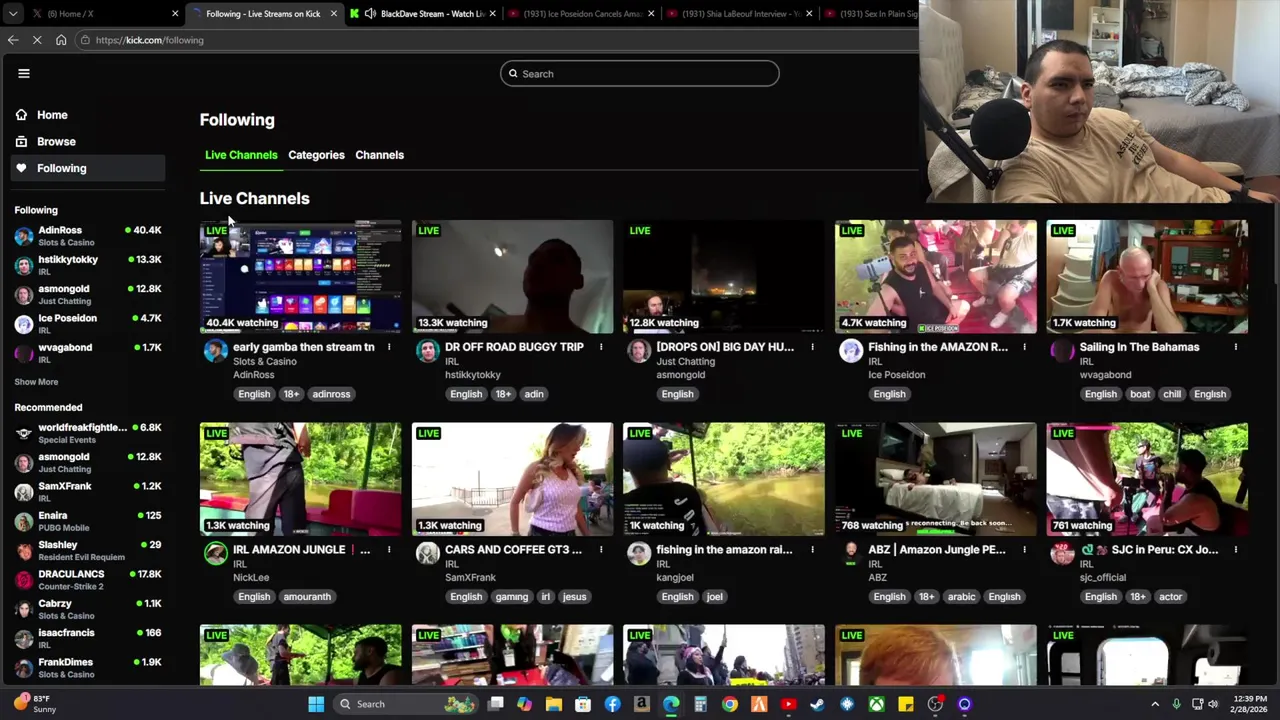Open the tab list dropdown arrow
Image resolution: width=1280 pixels, height=720 pixels.
(12, 14)
